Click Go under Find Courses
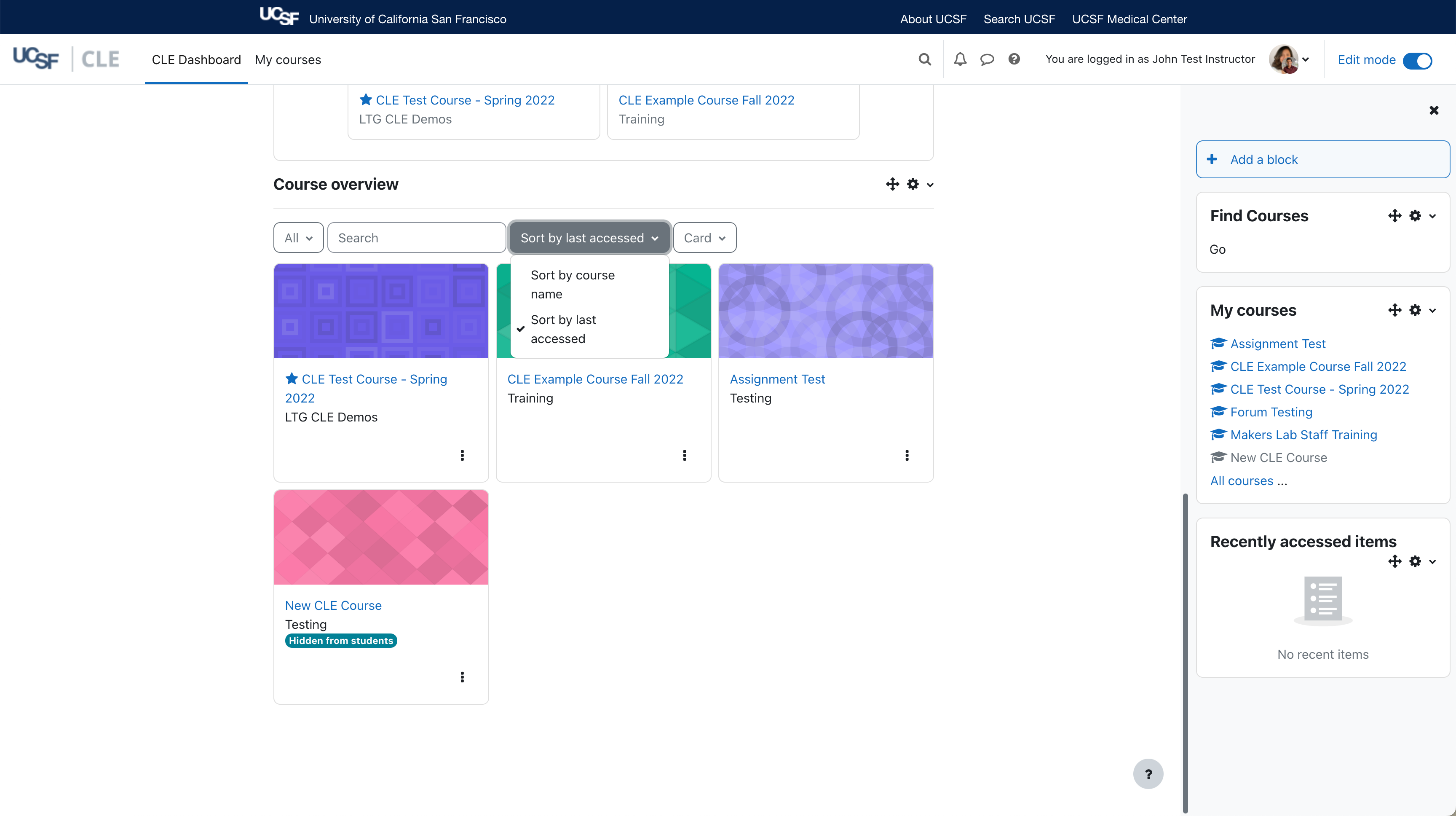Image resolution: width=1456 pixels, height=816 pixels. pos(1217,250)
